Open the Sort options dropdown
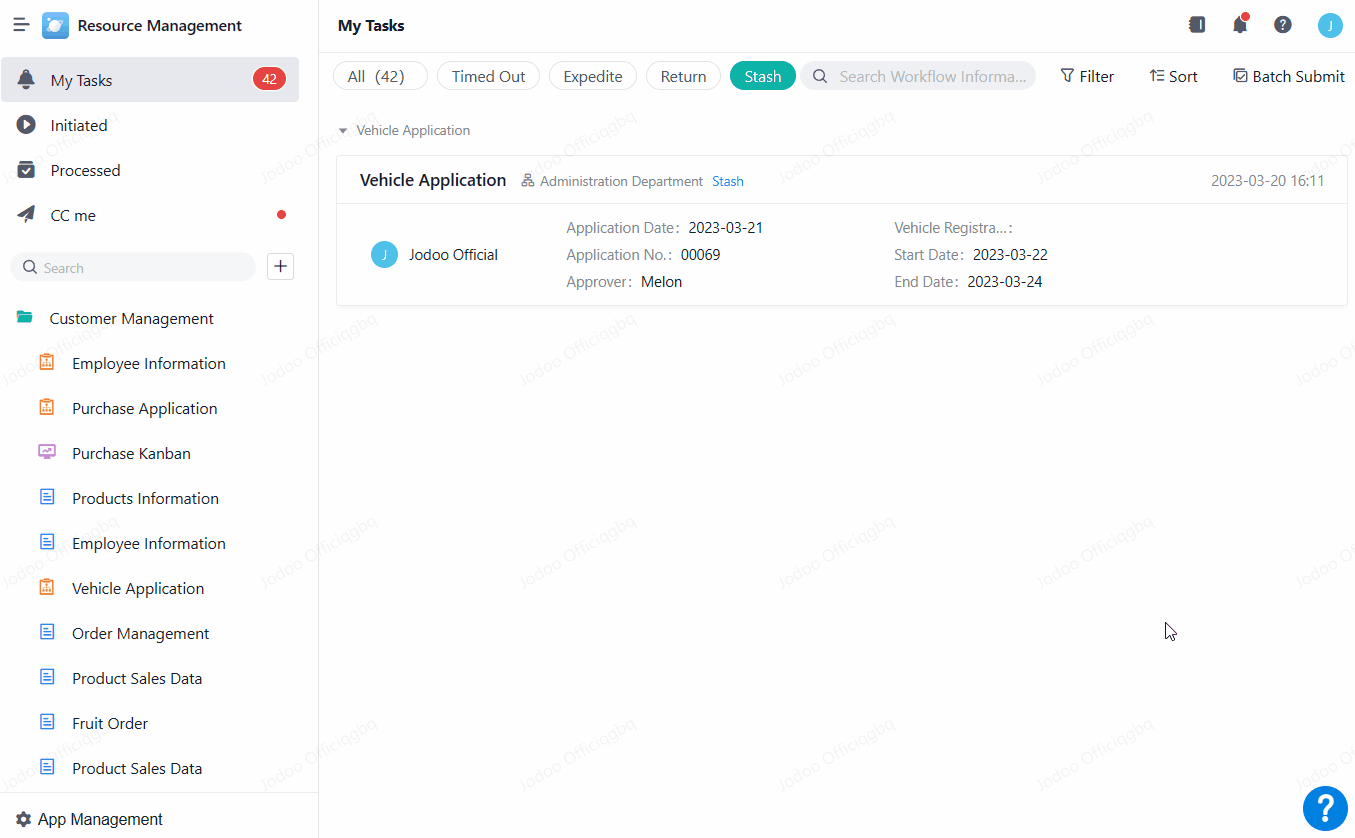The width and height of the screenshot is (1355, 838). (x=1173, y=76)
